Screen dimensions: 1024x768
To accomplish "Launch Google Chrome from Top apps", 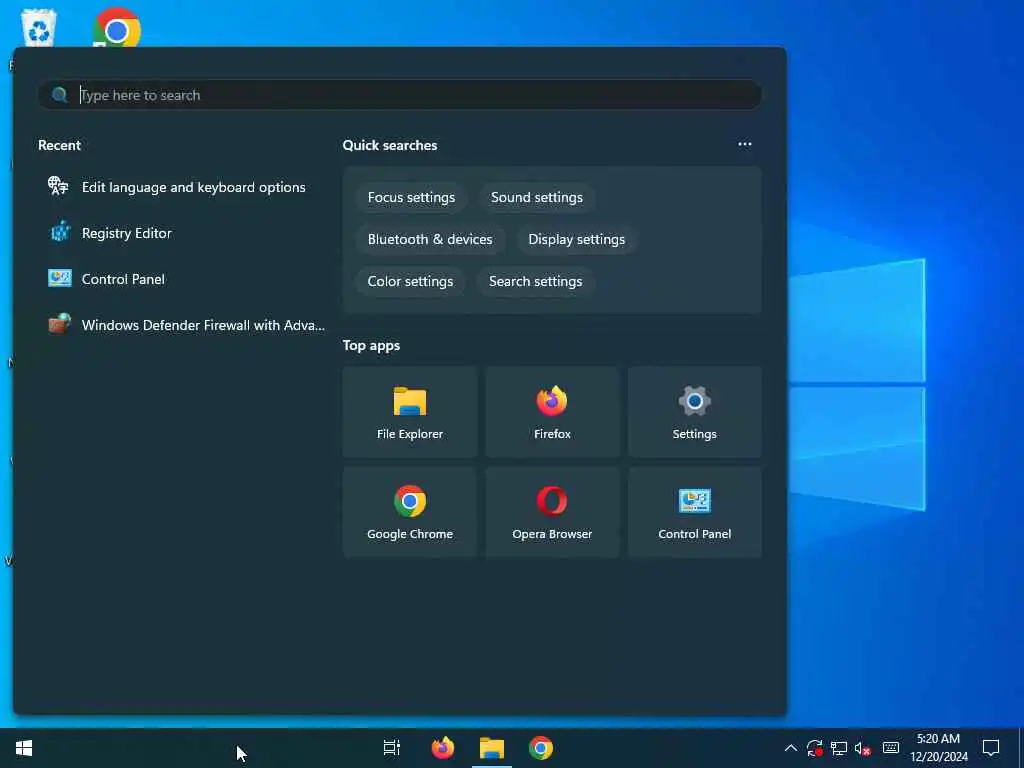I will click(409, 513).
